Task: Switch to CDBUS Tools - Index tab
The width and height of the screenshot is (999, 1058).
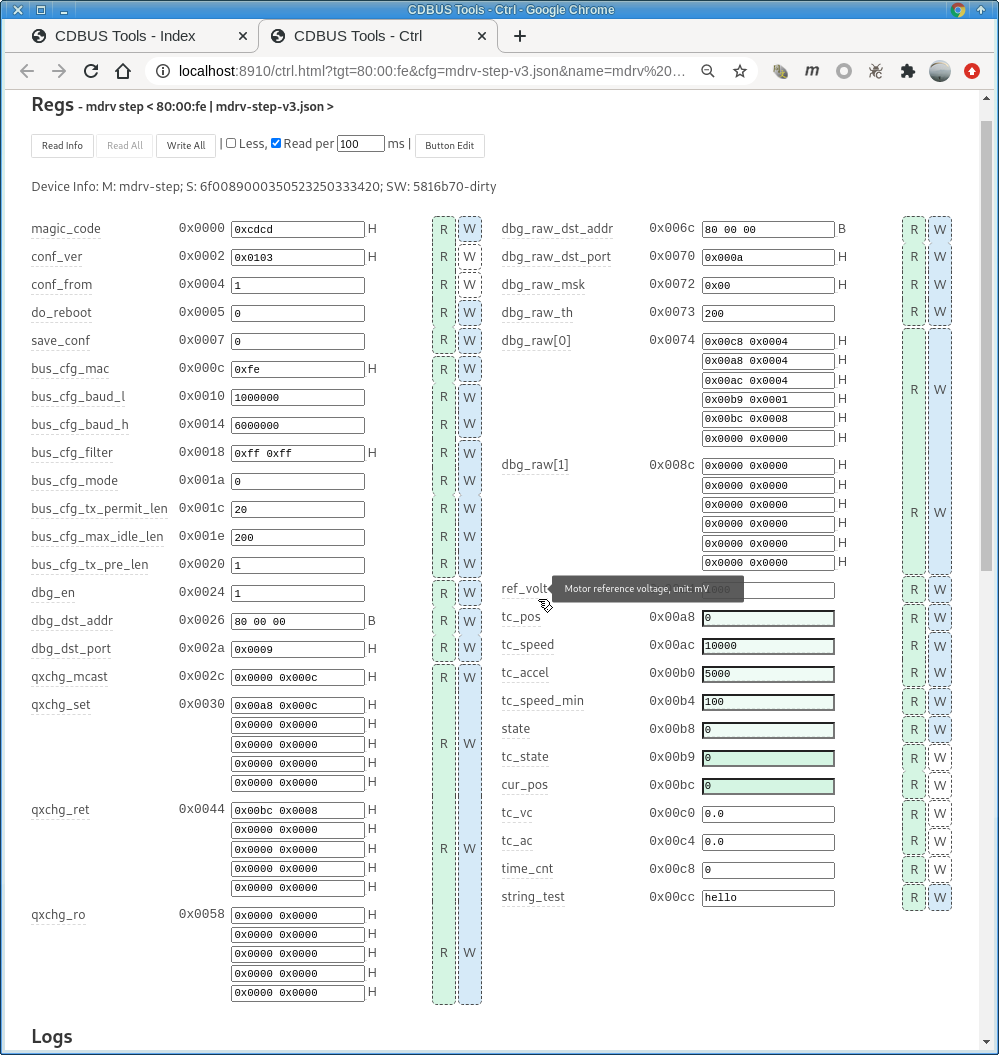Action: click(125, 36)
